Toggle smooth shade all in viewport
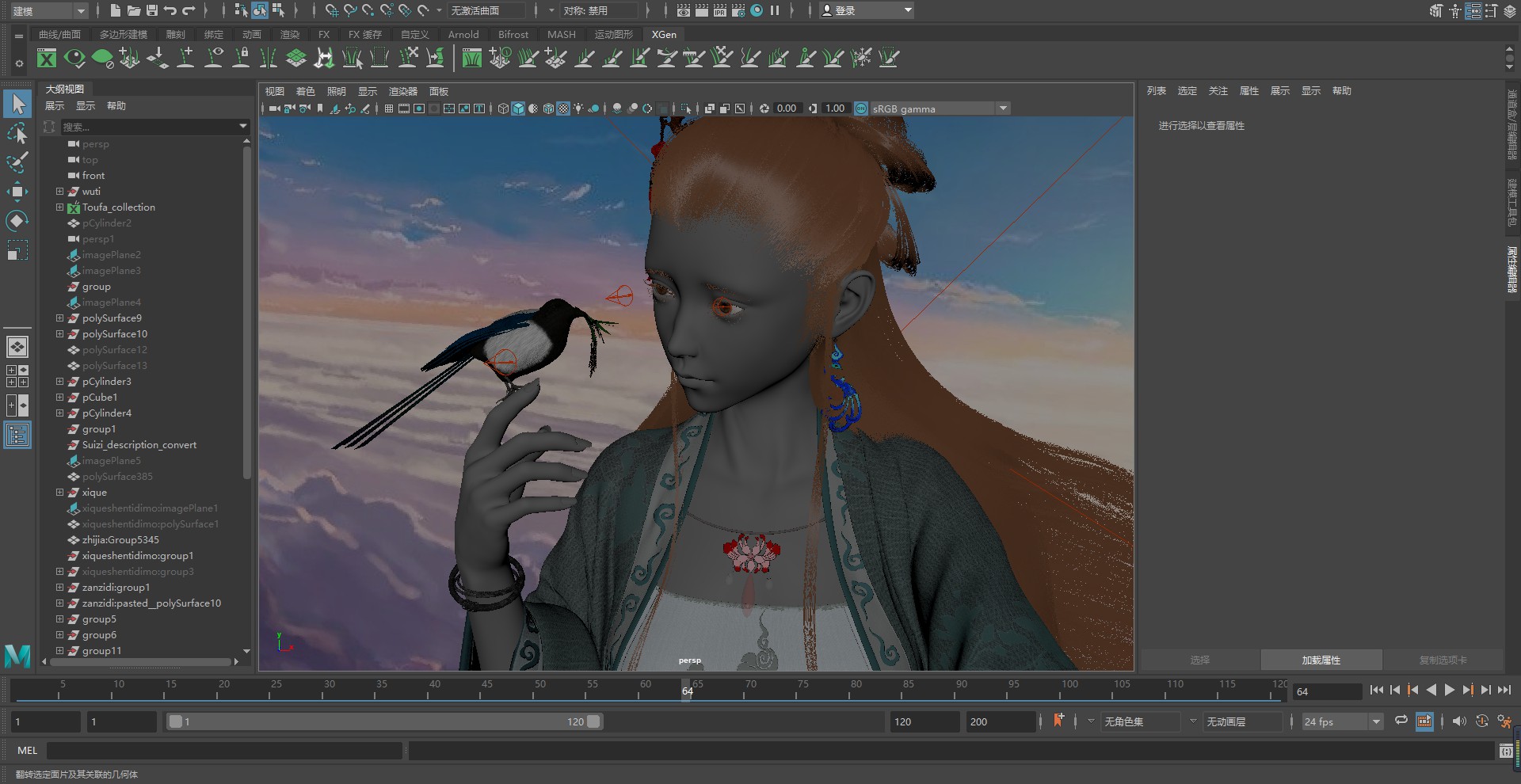 click(x=518, y=108)
